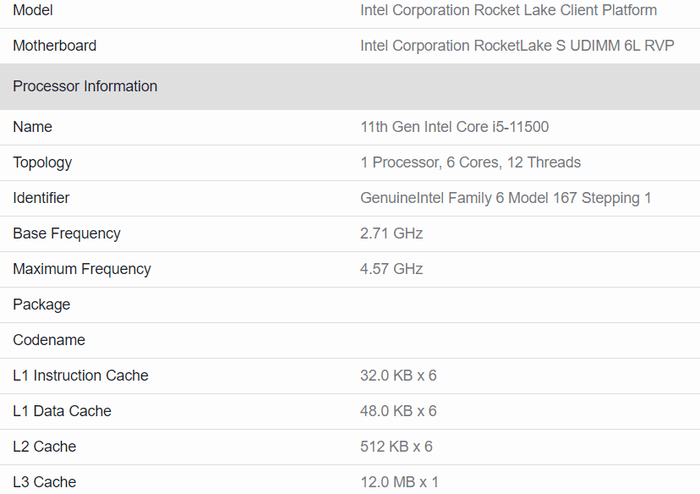Click the Package row label
This screenshot has width=700, height=494.
42,305
